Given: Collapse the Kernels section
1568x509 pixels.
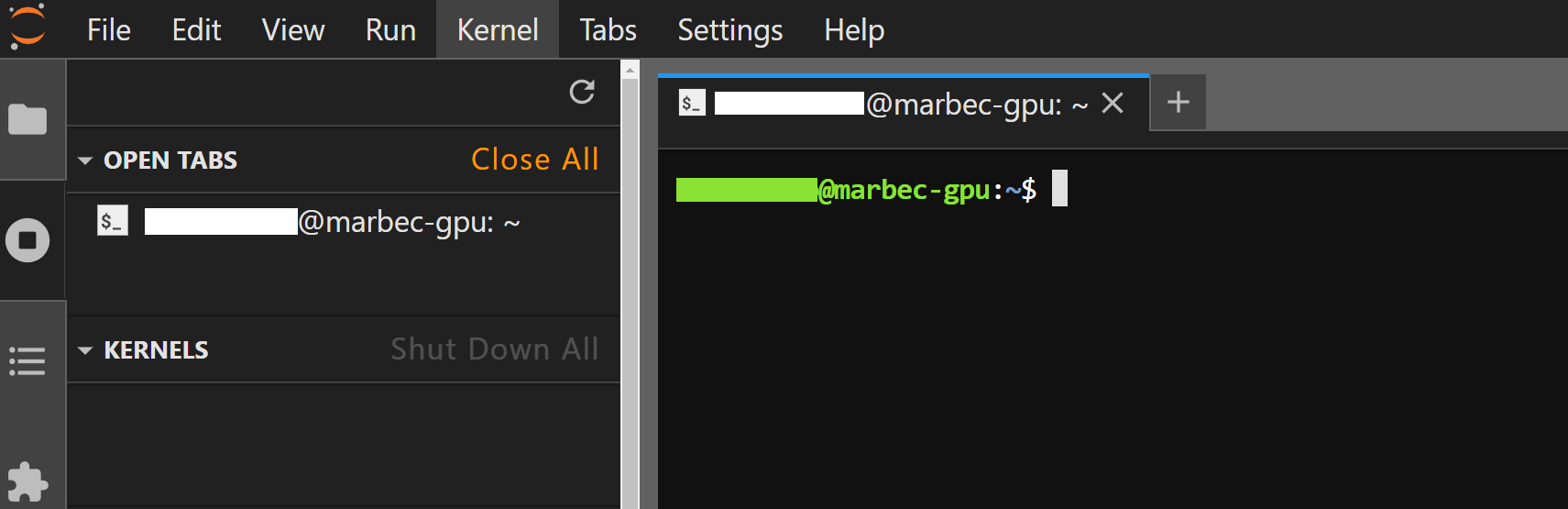Looking at the screenshot, I should tap(85, 350).
